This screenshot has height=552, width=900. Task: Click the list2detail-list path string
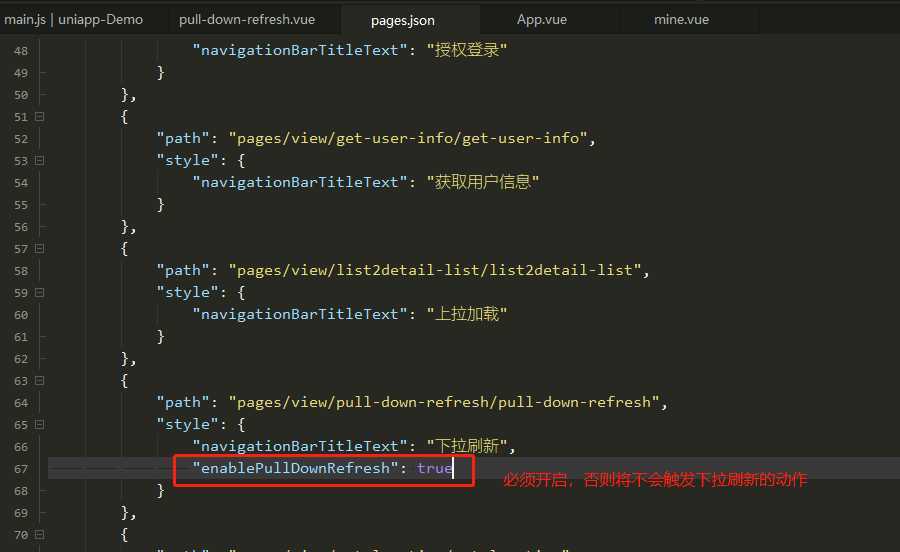[435, 270]
